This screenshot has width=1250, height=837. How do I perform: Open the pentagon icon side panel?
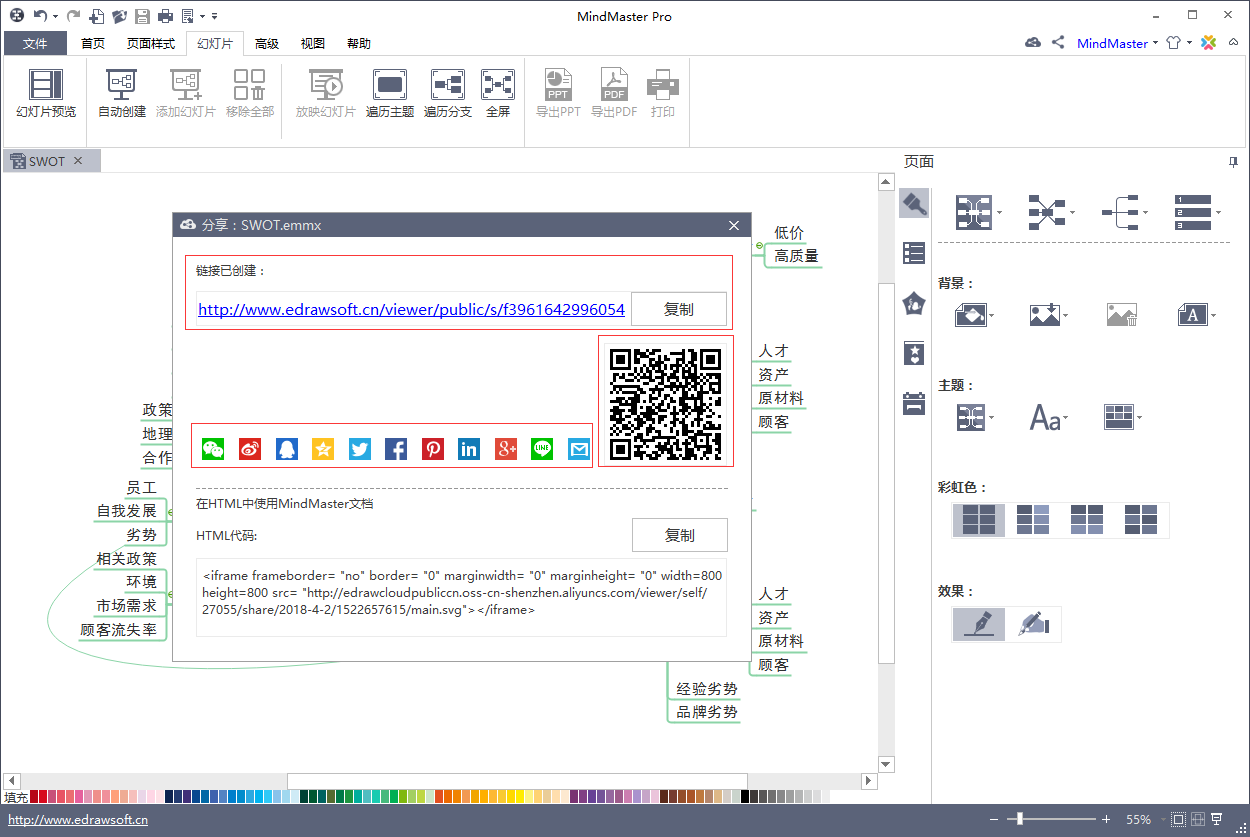(x=914, y=303)
